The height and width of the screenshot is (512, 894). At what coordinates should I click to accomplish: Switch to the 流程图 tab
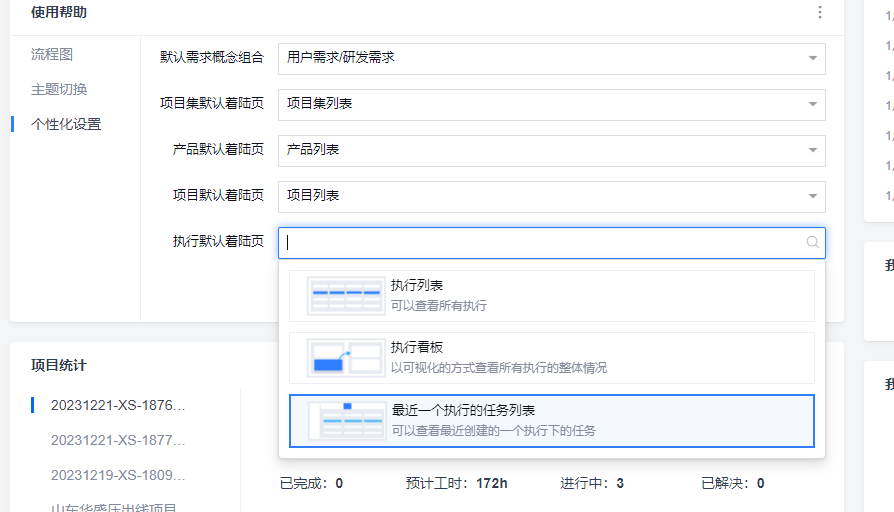point(52,54)
